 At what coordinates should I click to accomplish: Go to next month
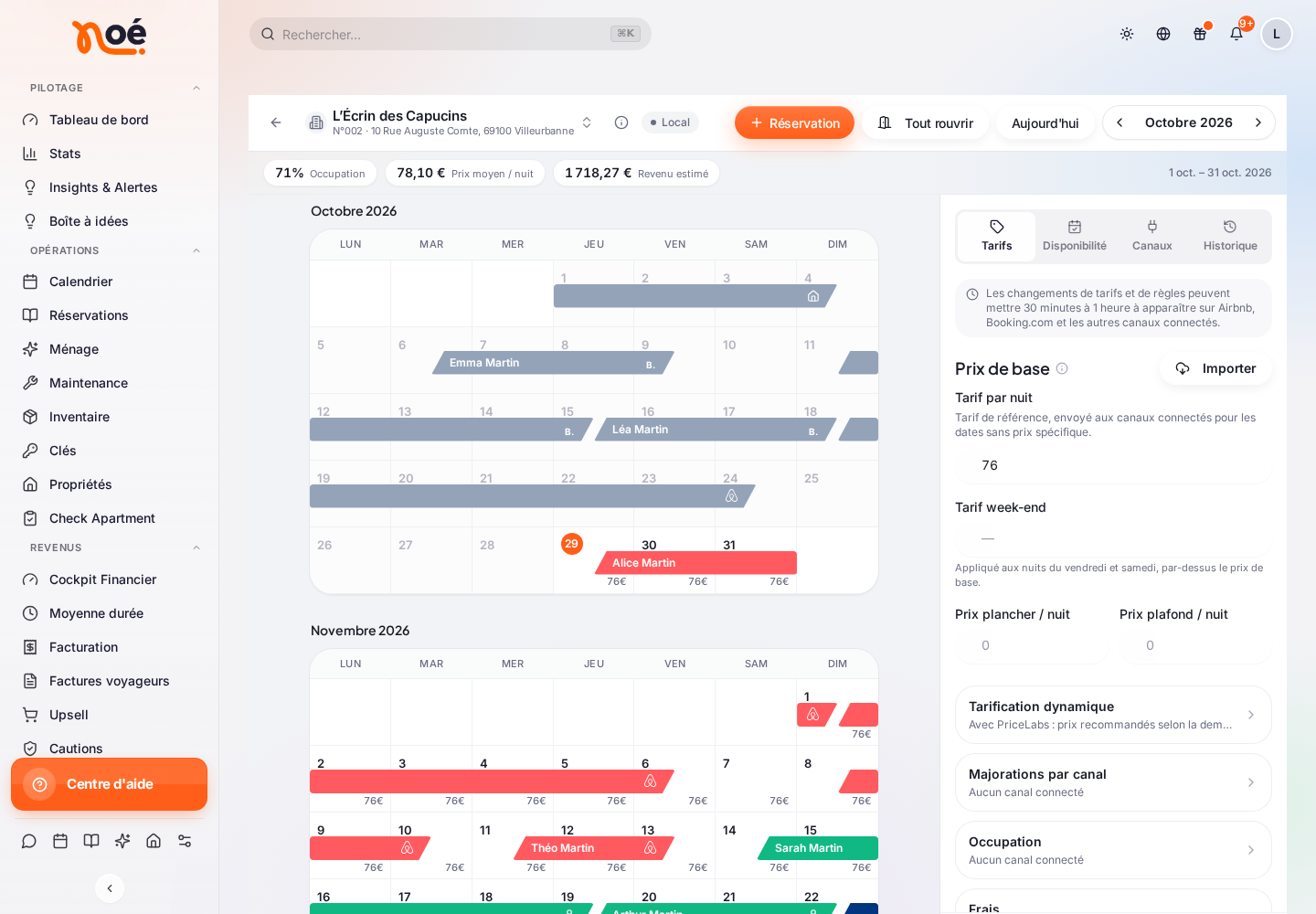[x=1258, y=122]
